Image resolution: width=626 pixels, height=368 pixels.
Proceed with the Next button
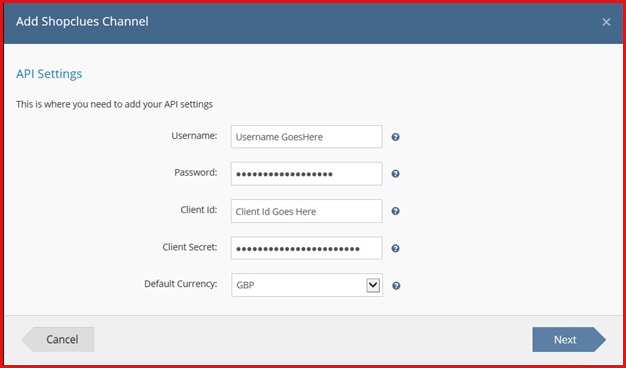pos(569,339)
